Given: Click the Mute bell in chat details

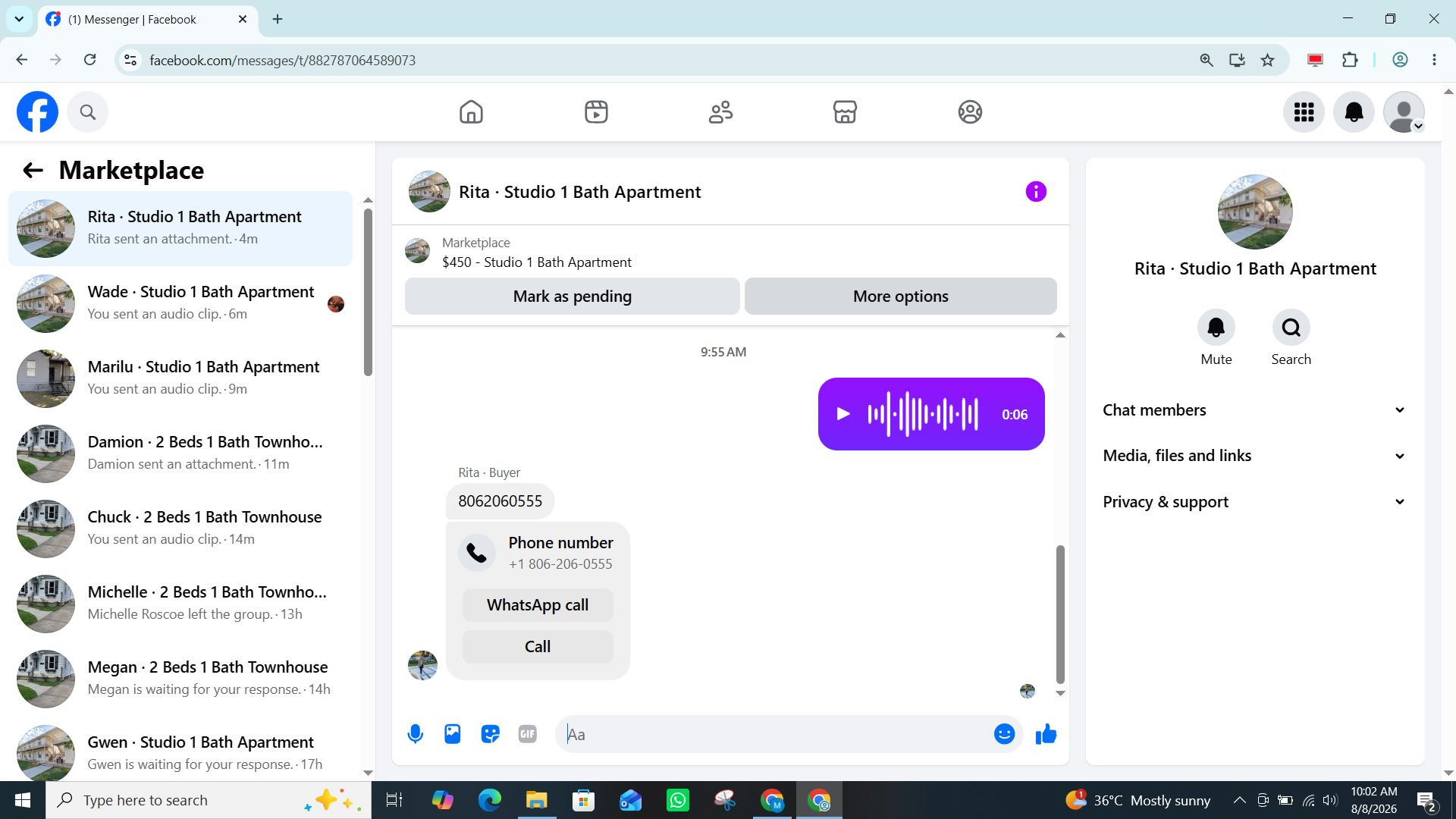Looking at the screenshot, I should pyautogui.click(x=1216, y=328).
